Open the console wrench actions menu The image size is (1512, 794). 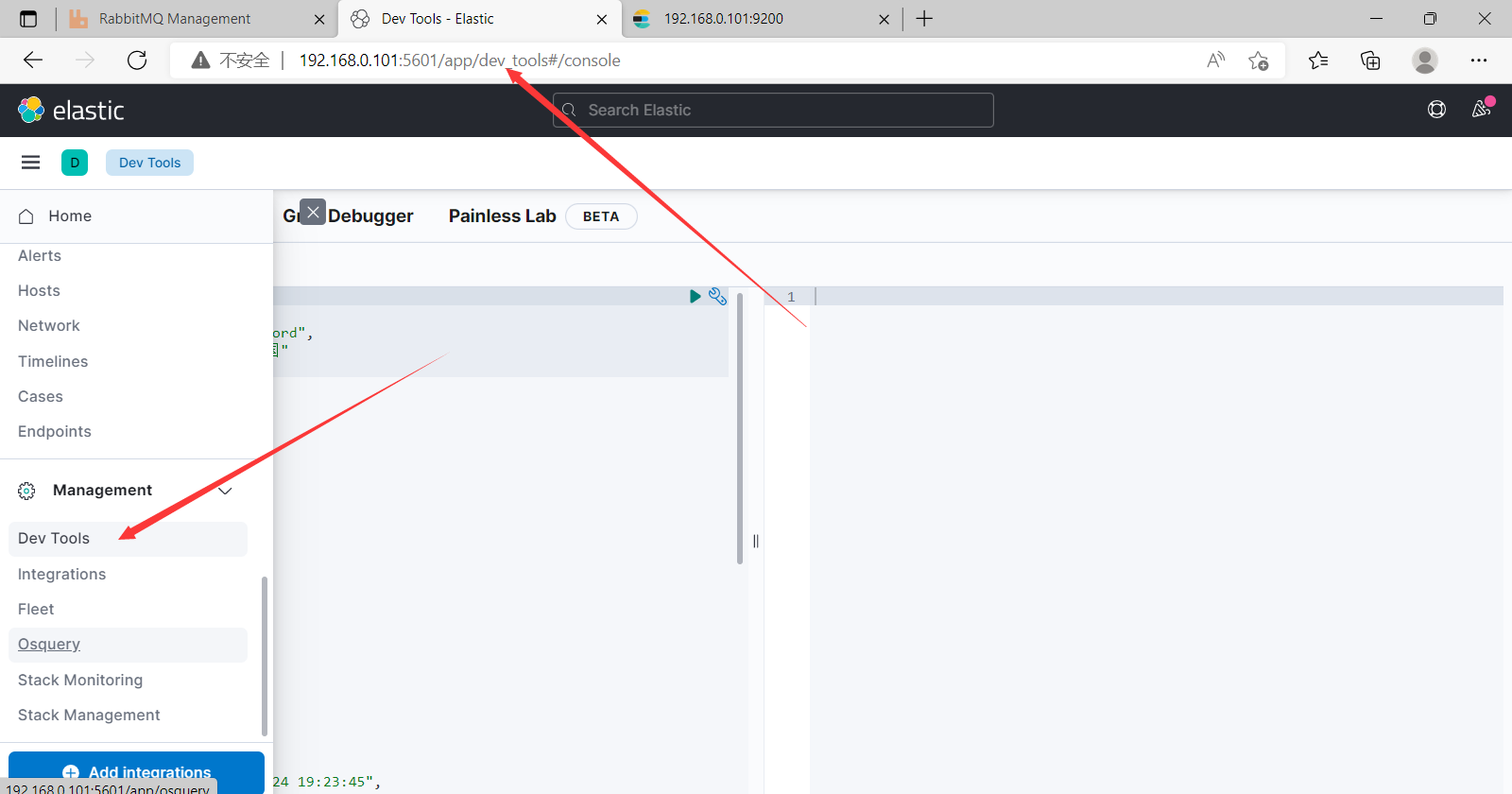717,297
